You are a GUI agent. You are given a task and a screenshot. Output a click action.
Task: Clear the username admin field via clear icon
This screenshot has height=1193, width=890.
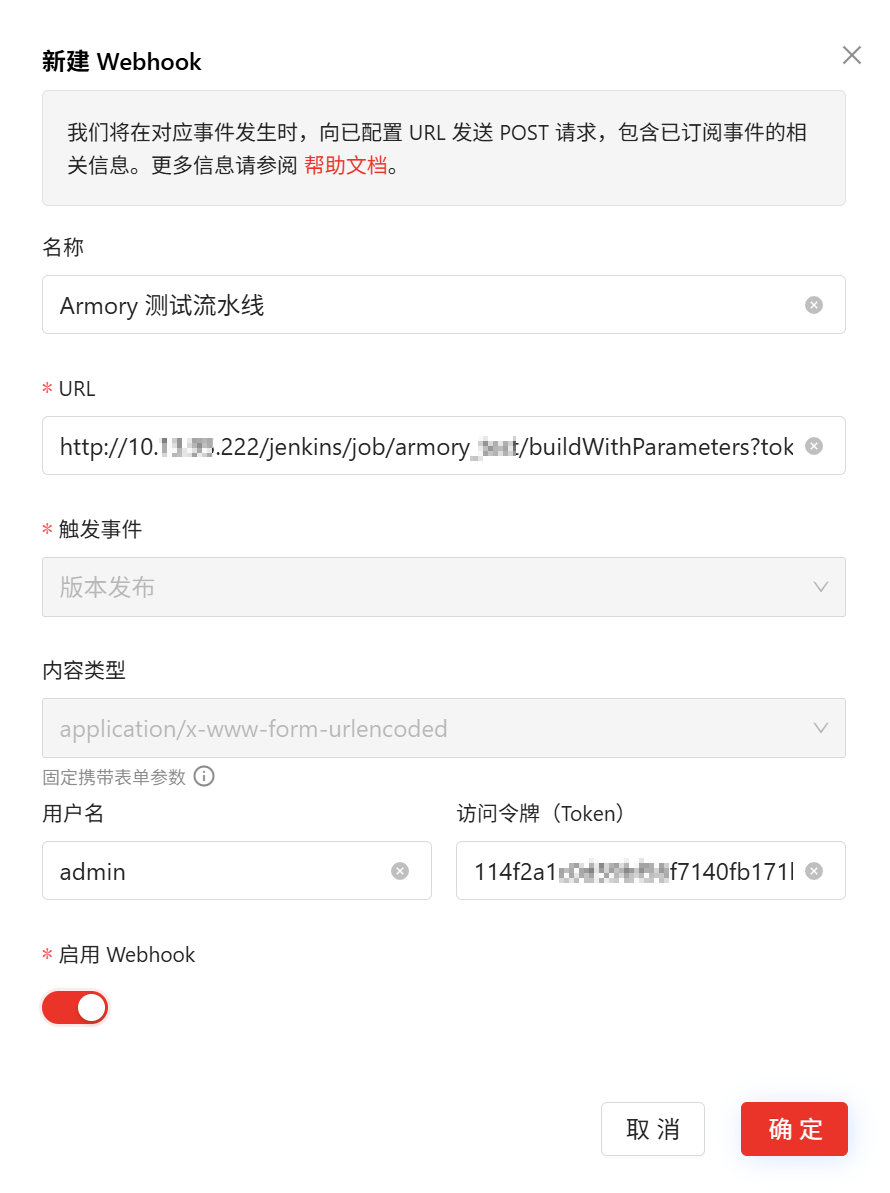pos(399,871)
